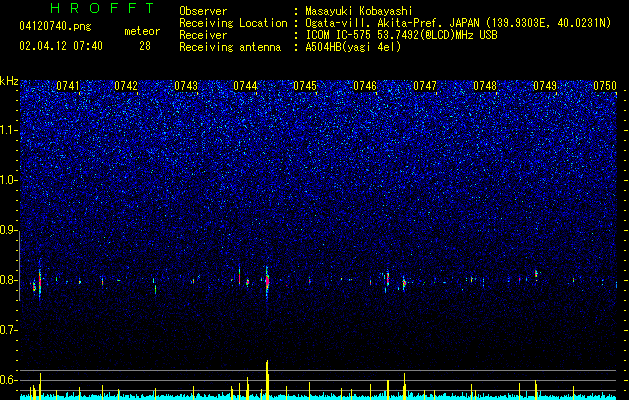Click the 0749 time marker

tap(545, 86)
